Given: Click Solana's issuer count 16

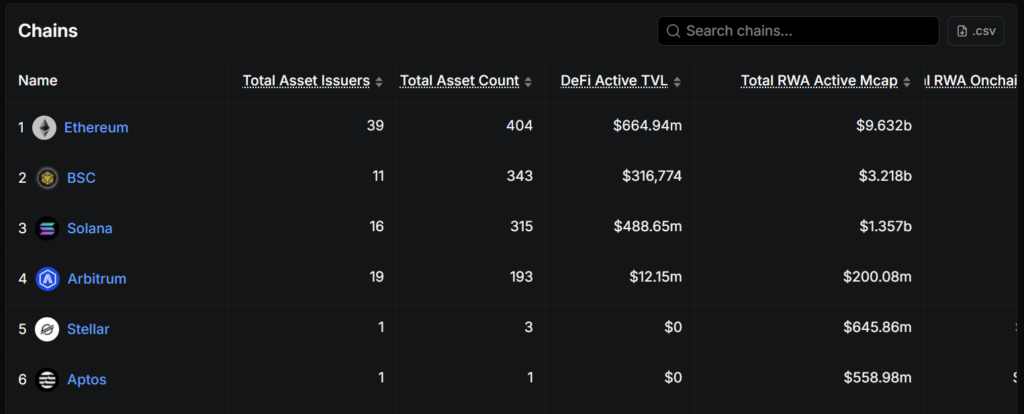Looking at the screenshot, I should click(376, 227).
